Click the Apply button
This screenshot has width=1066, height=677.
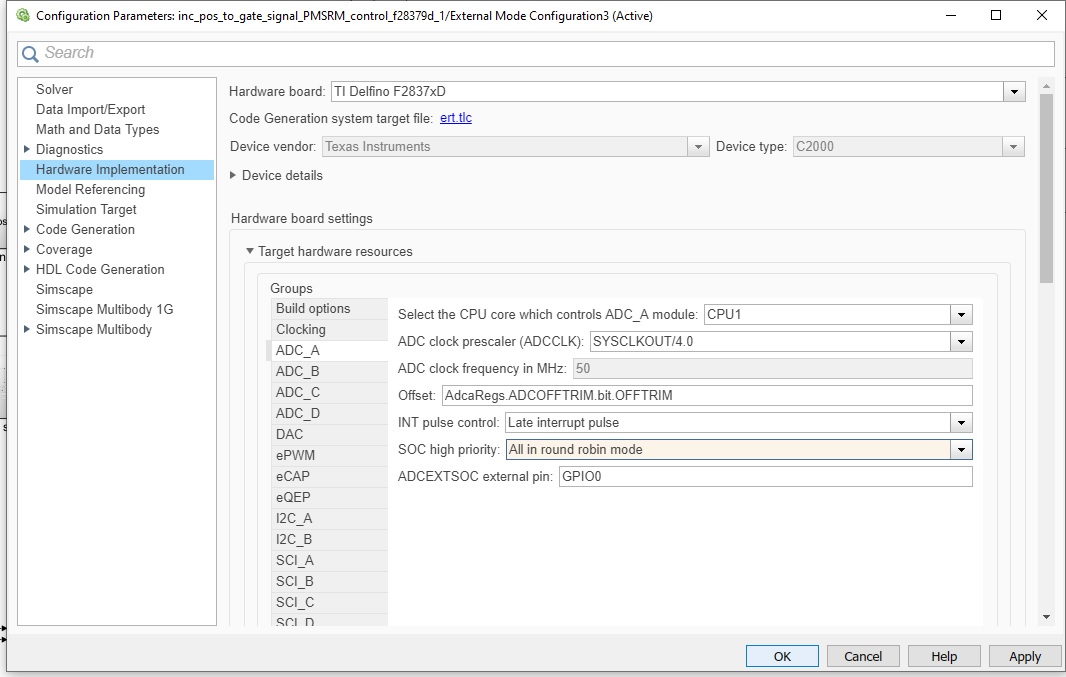[x=1025, y=657]
